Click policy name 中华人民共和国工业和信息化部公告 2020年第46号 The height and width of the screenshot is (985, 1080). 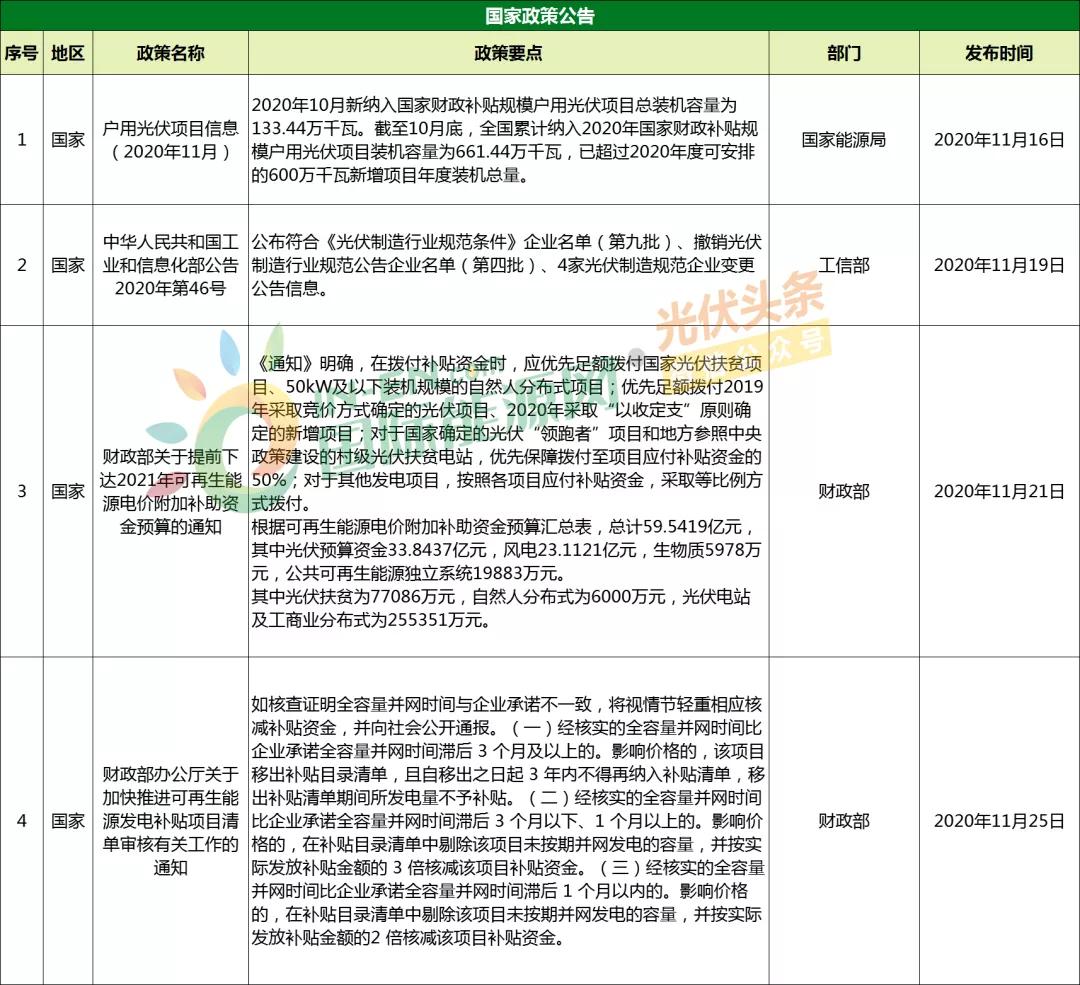click(x=170, y=265)
